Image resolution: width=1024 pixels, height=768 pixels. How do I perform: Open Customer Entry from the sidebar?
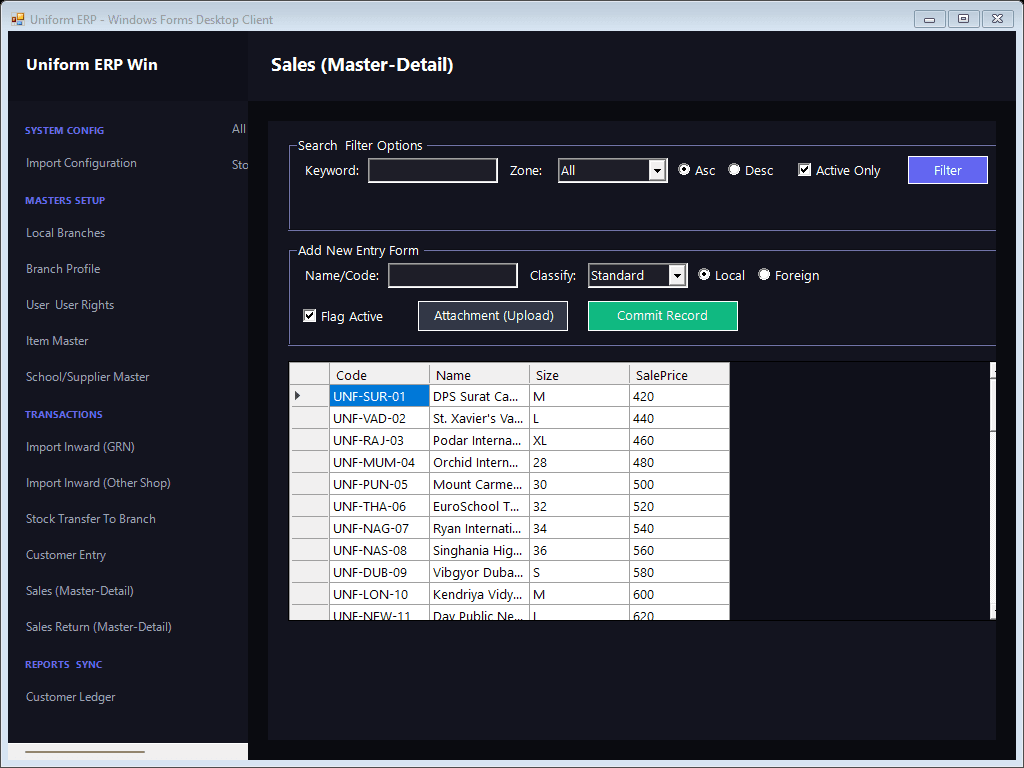pyautogui.click(x=65, y=554)
